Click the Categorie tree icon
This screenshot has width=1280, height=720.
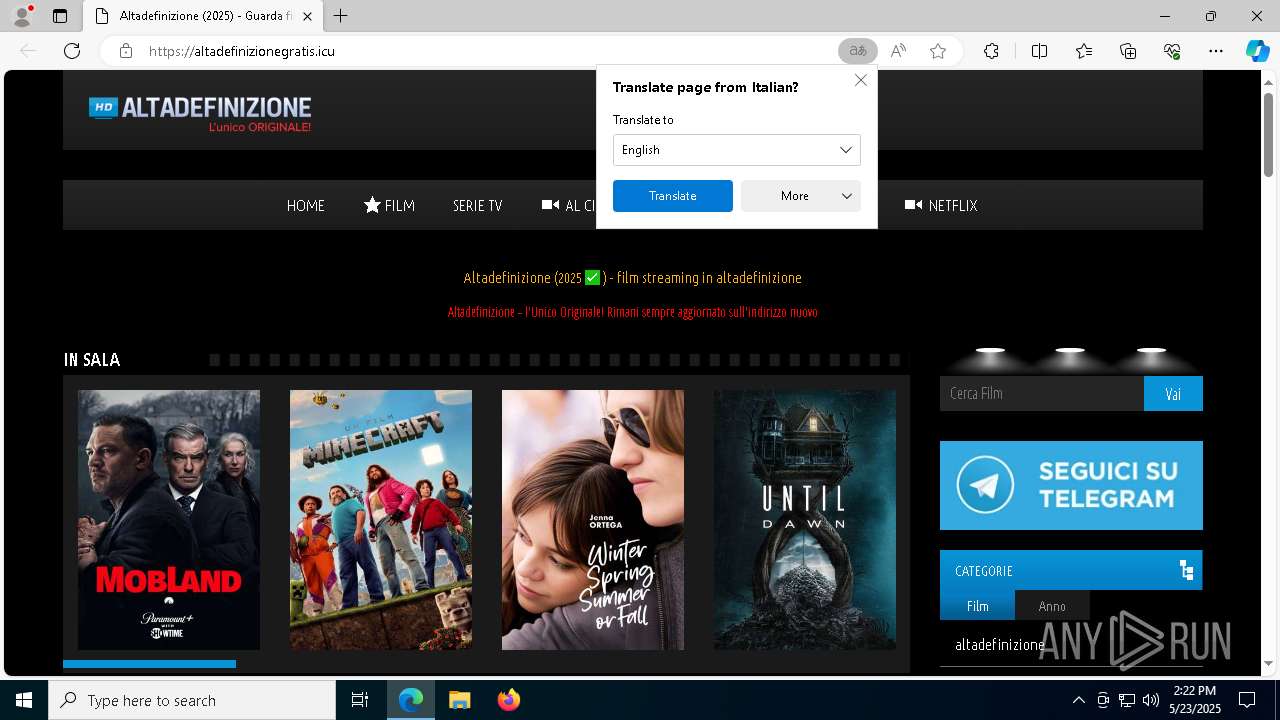1187,570
